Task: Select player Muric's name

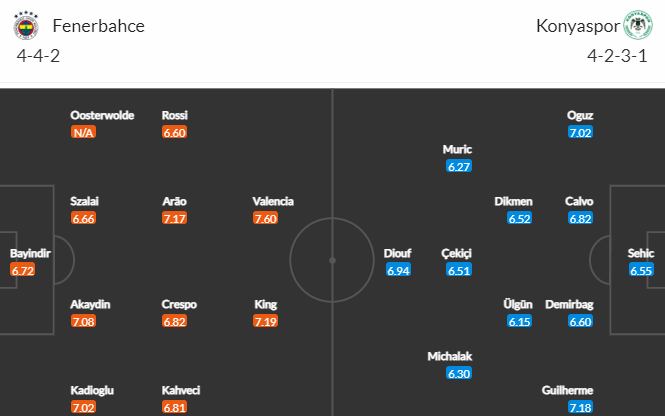Action: click(457, 149)
